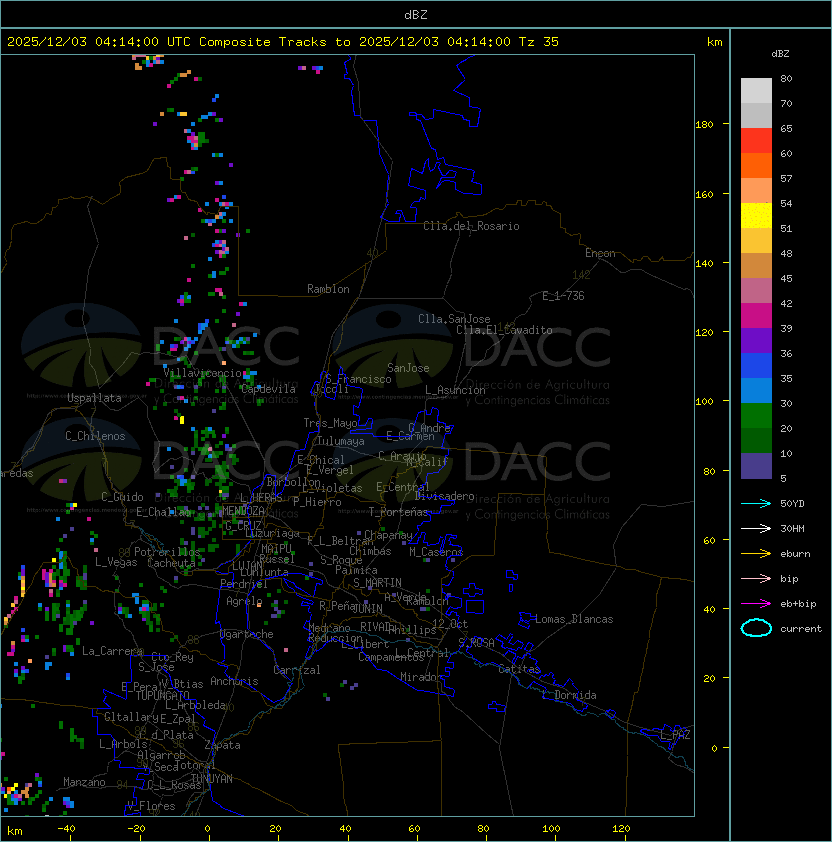
Task: Select the Encon place label
Action: pos(600,253)
